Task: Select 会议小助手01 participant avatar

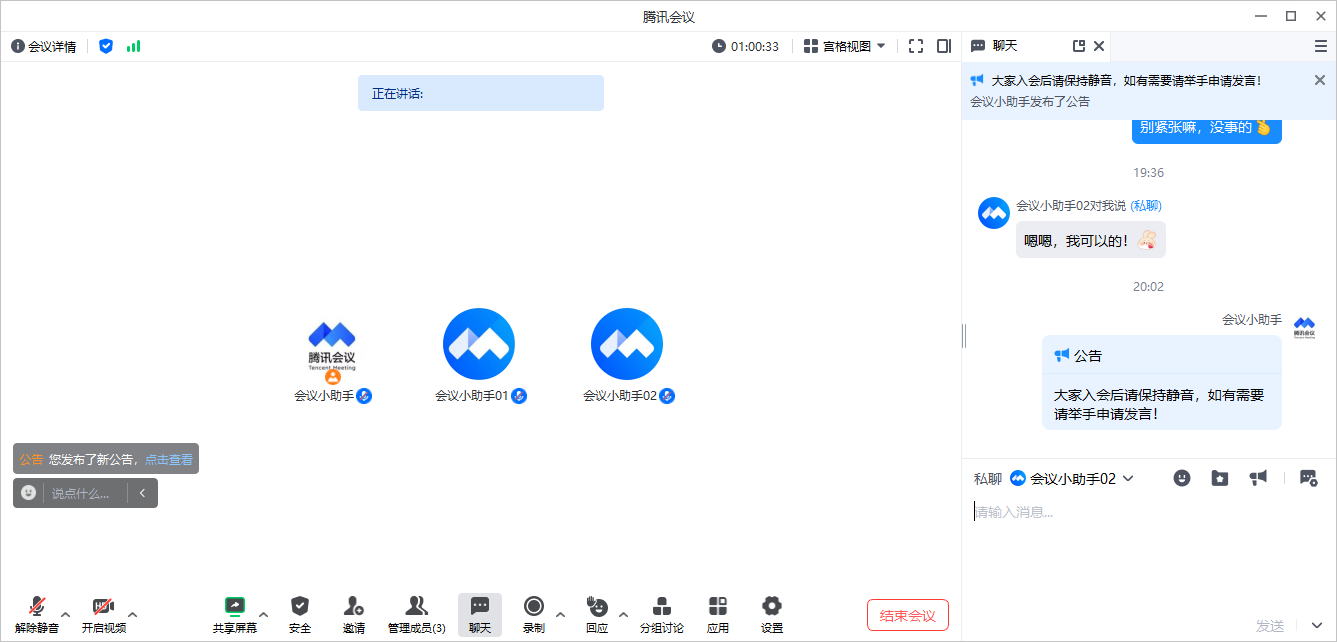Action: 479,344
